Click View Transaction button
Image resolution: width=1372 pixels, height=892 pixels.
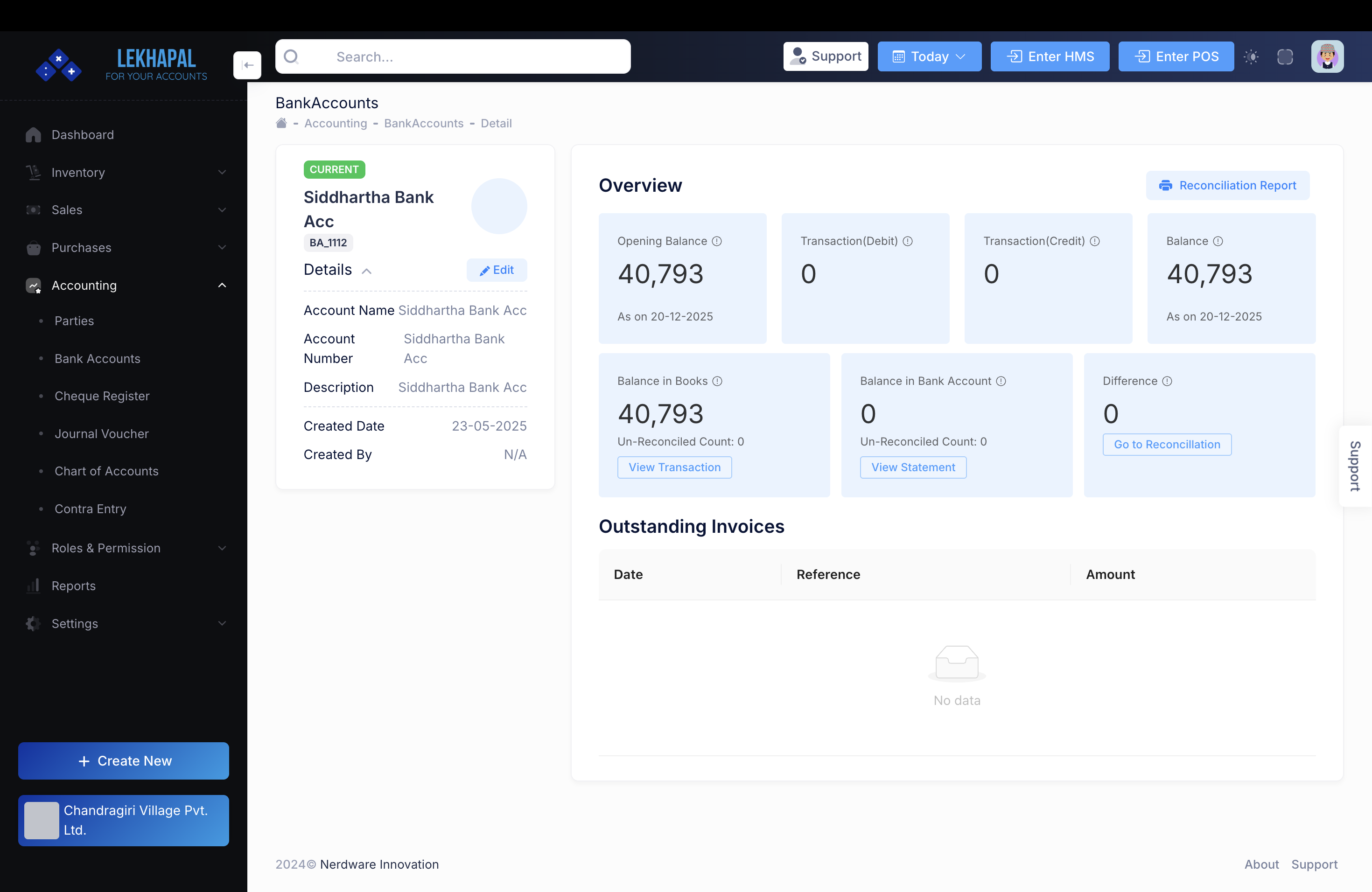[674, 467]
